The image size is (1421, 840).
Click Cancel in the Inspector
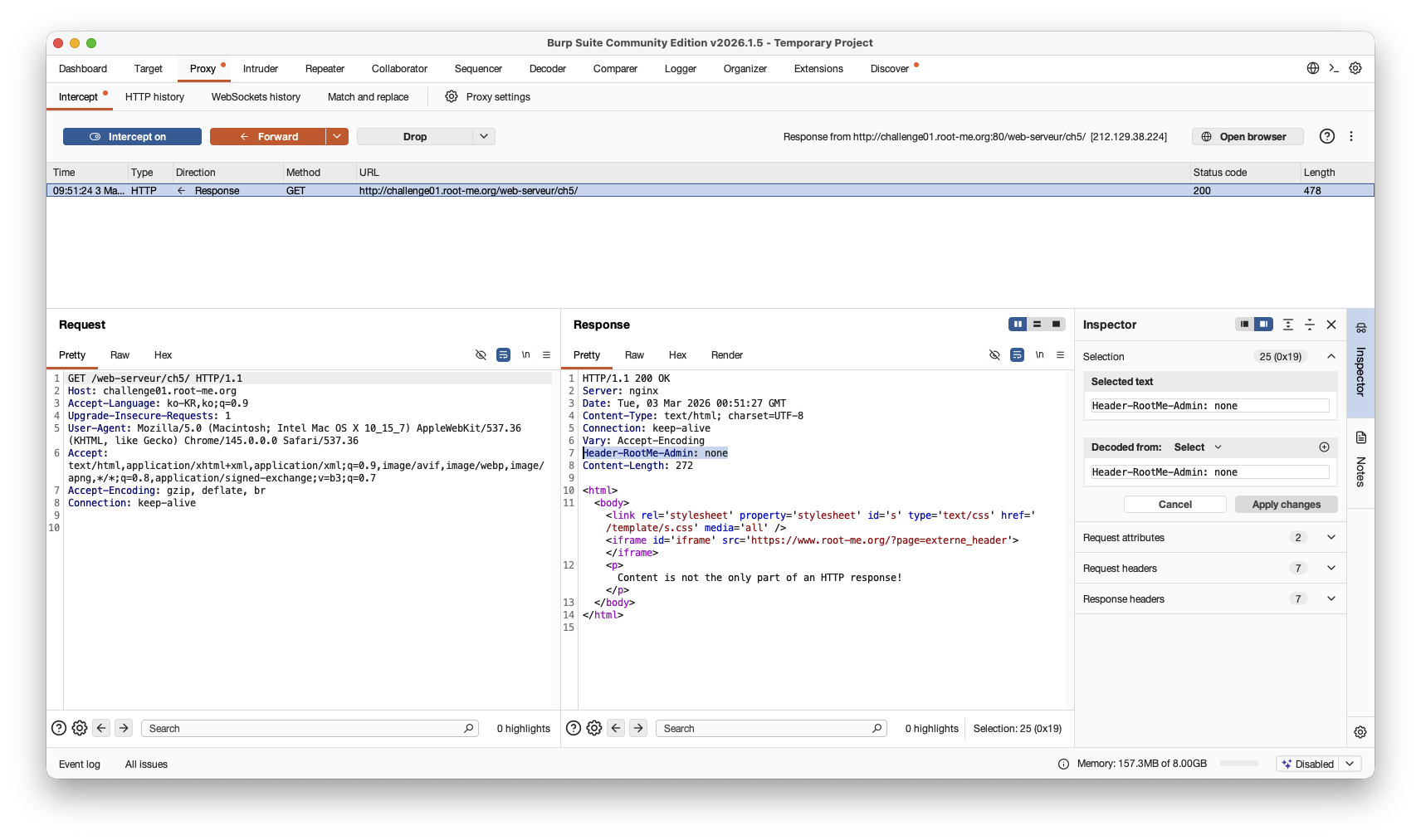(1174, 504)
